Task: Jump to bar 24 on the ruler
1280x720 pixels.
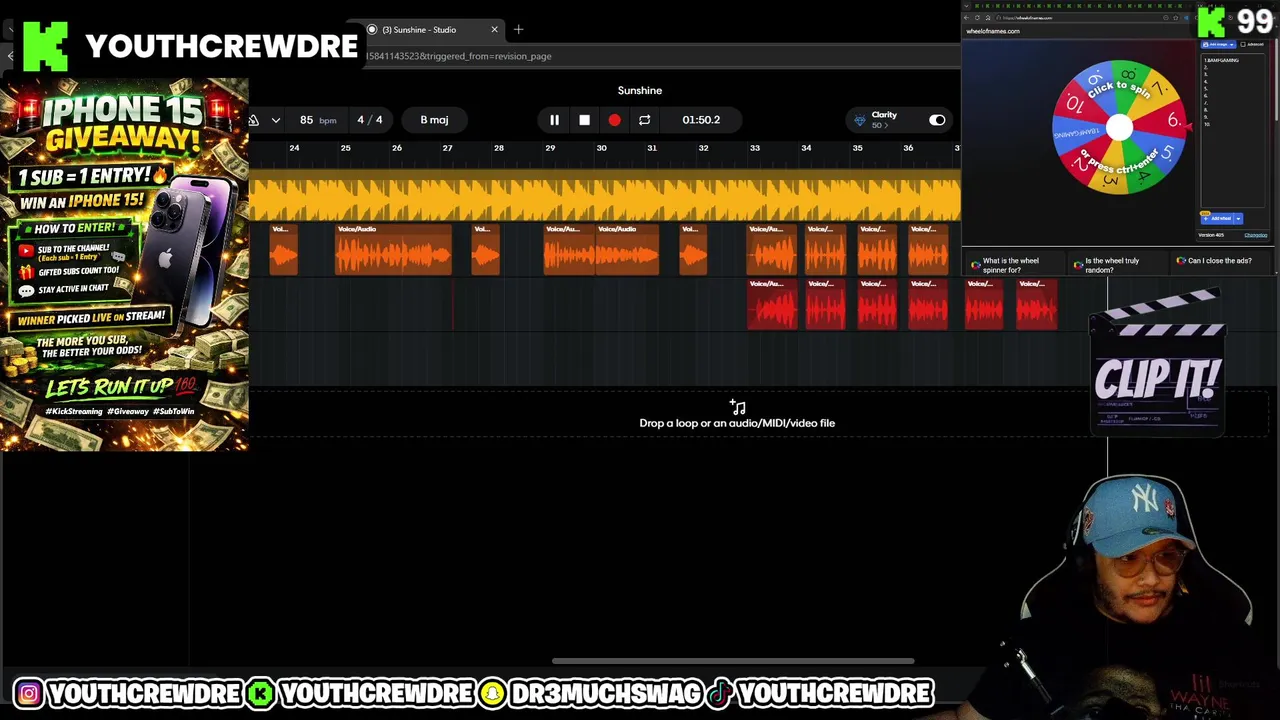Action: coord(294,148)
